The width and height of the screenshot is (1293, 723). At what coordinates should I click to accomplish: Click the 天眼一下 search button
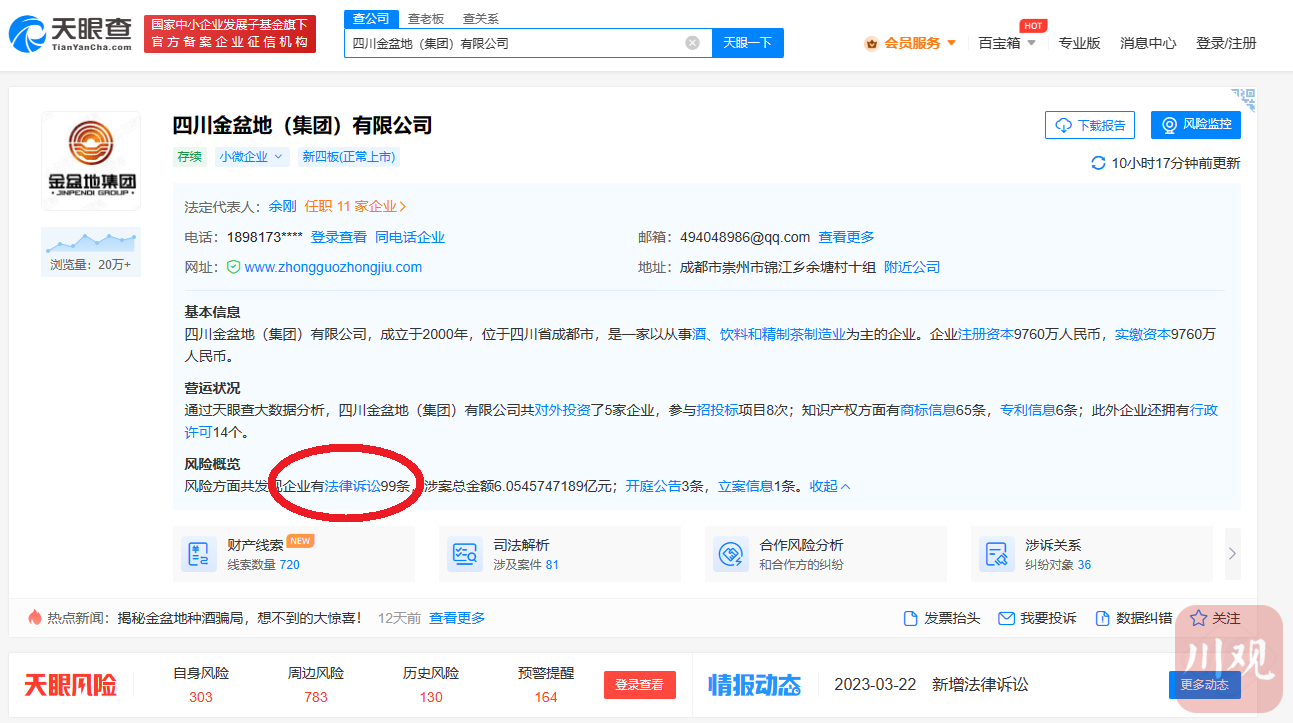click(747, 43)
